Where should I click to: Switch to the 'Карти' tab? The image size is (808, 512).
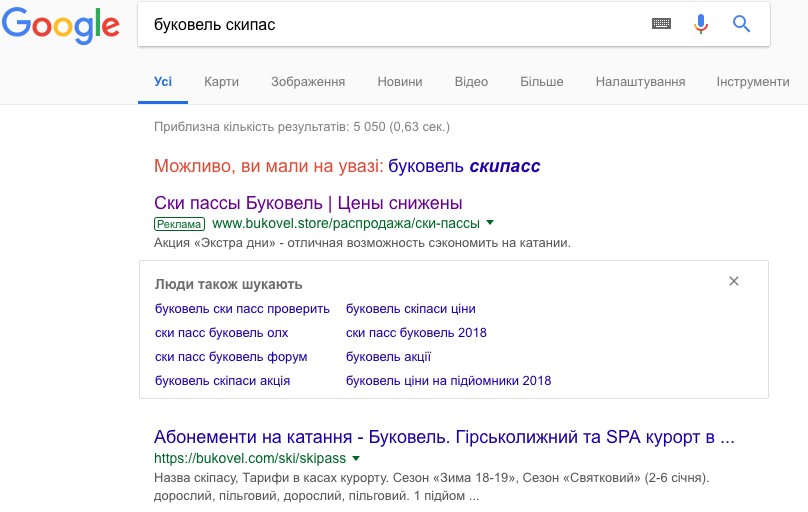tap(221, 81)
